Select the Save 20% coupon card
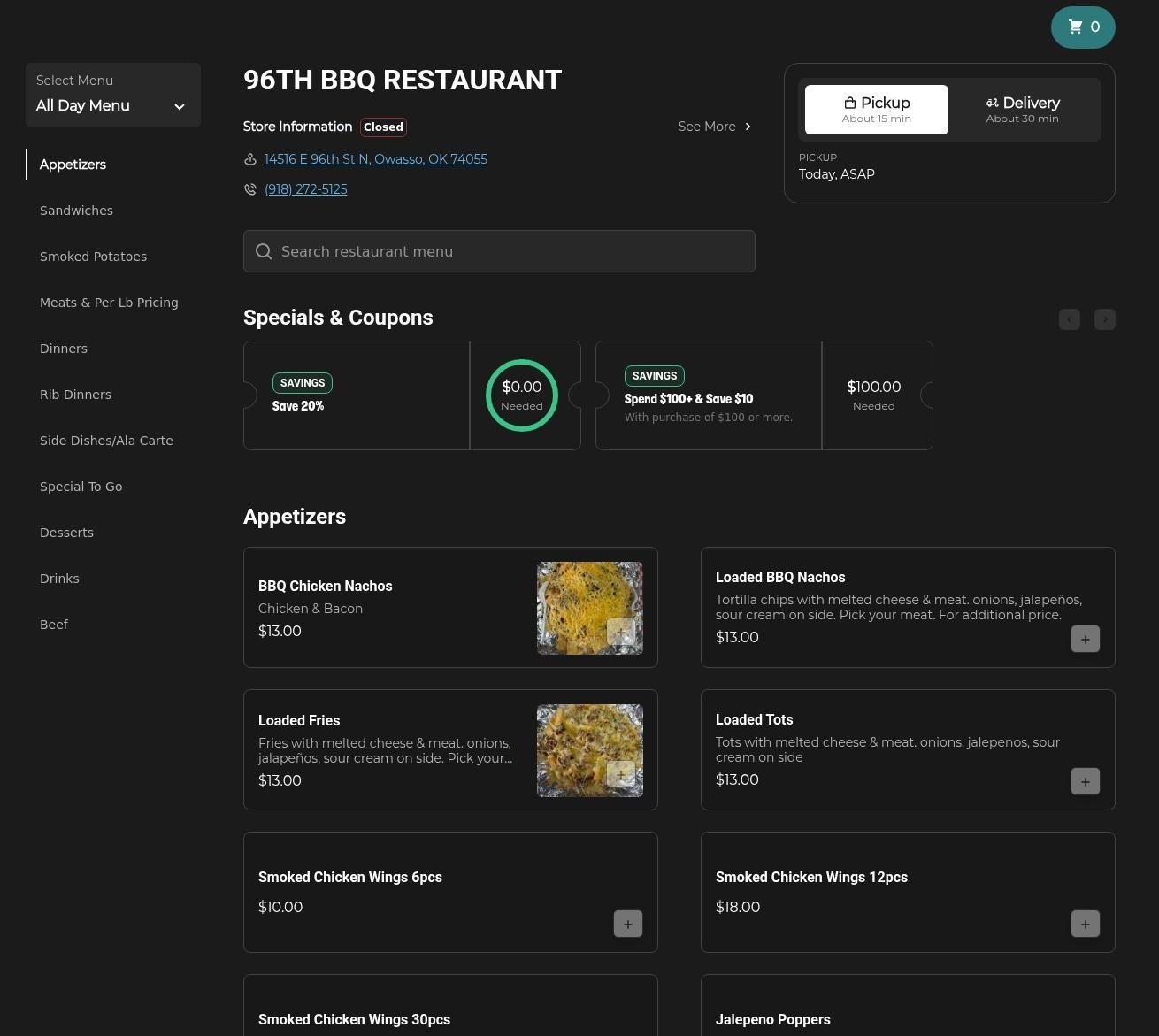 pos(357,395)
